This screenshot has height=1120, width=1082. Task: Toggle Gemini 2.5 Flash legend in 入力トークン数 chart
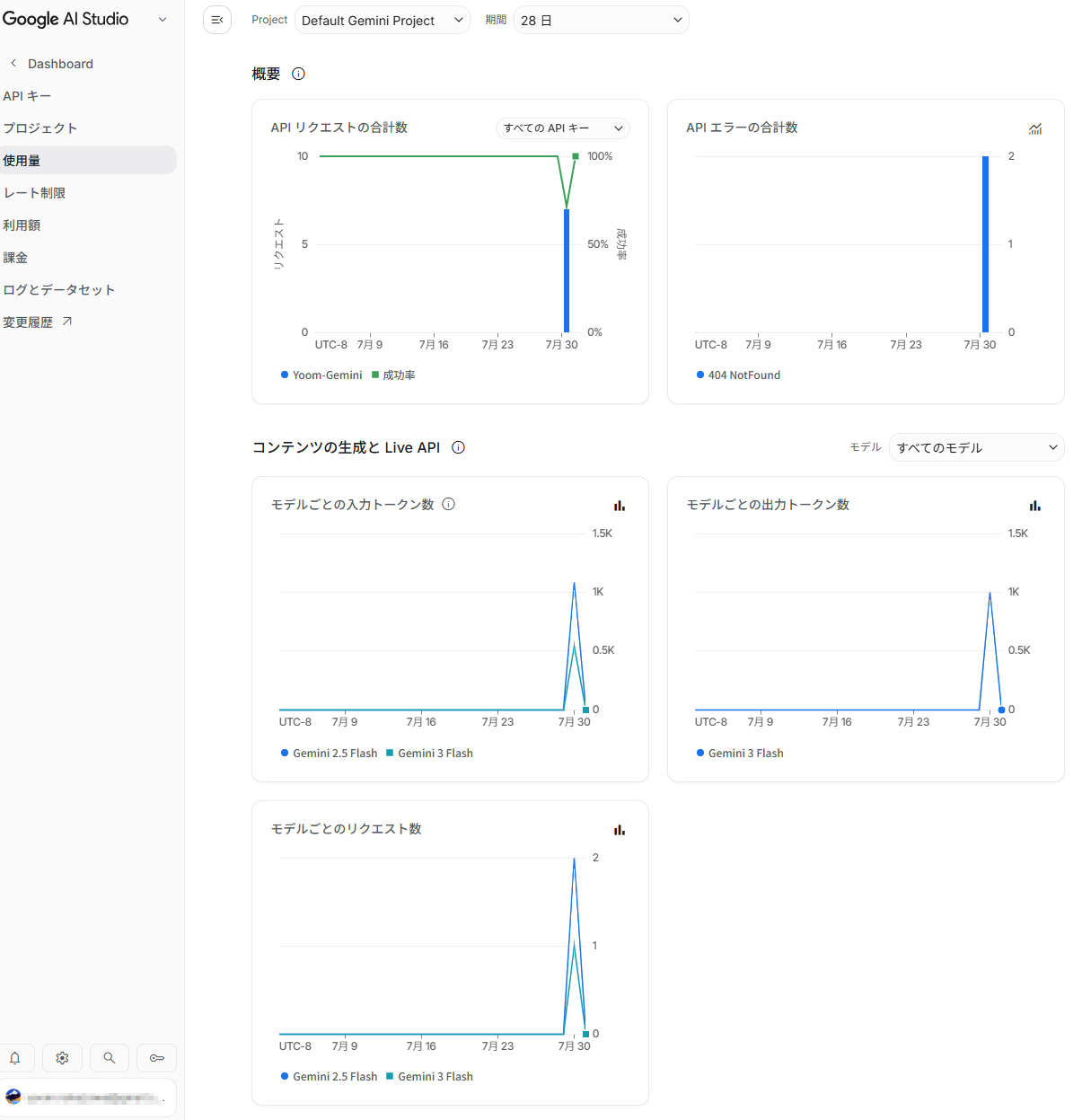tap(329, 754)
